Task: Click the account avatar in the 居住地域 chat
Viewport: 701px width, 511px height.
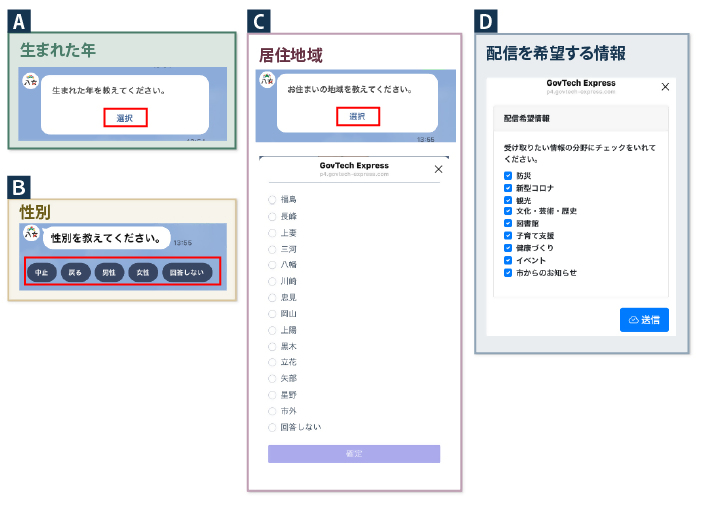Action: click(x=267, y=80)
